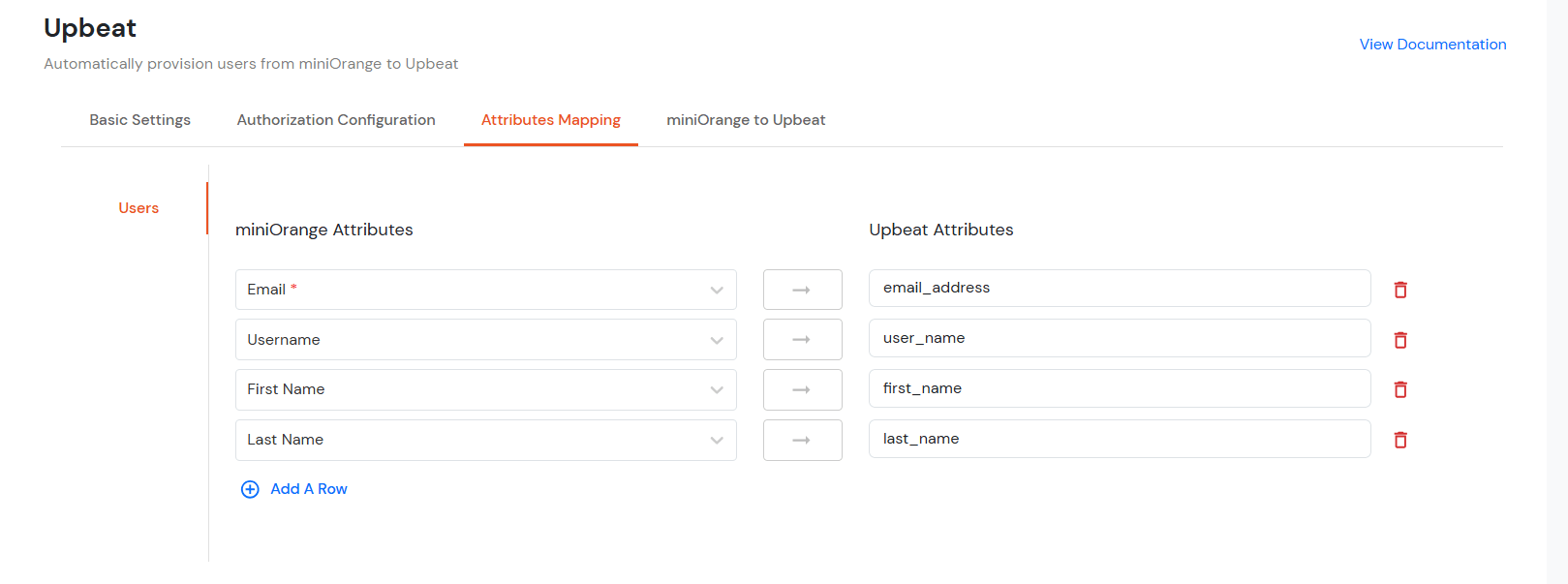Screen dimensions: 1568x584
Task: Switch to the Basic Settings tab
Action: coord(140,120)
